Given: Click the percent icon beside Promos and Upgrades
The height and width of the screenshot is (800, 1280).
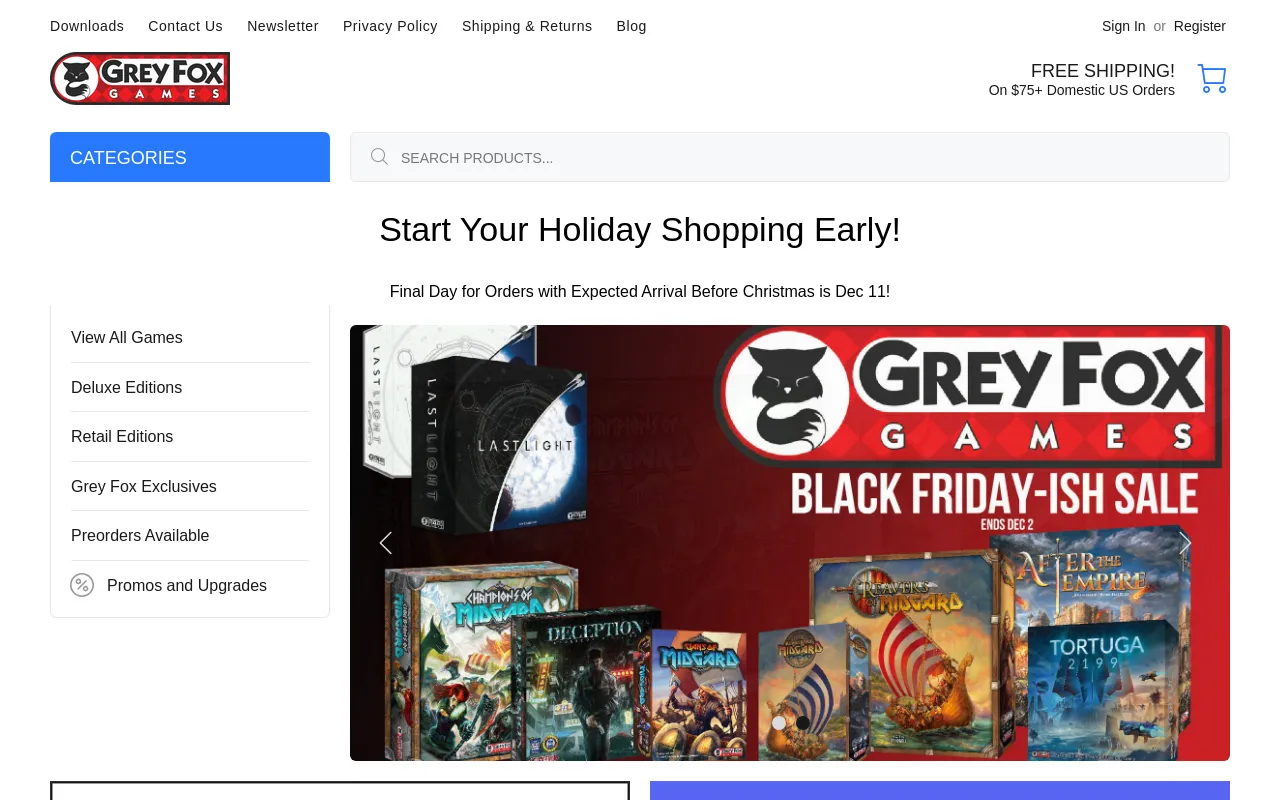Looking at the screenshot, I should click(82, 585).
